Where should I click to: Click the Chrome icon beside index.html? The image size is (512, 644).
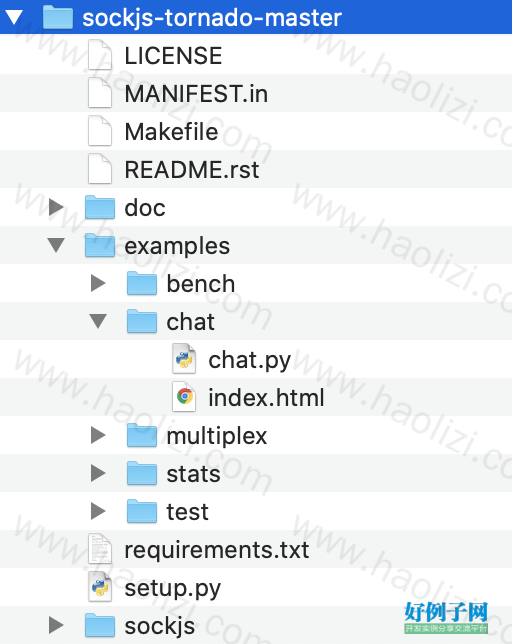pyautogui.click(x=184, y=397)
